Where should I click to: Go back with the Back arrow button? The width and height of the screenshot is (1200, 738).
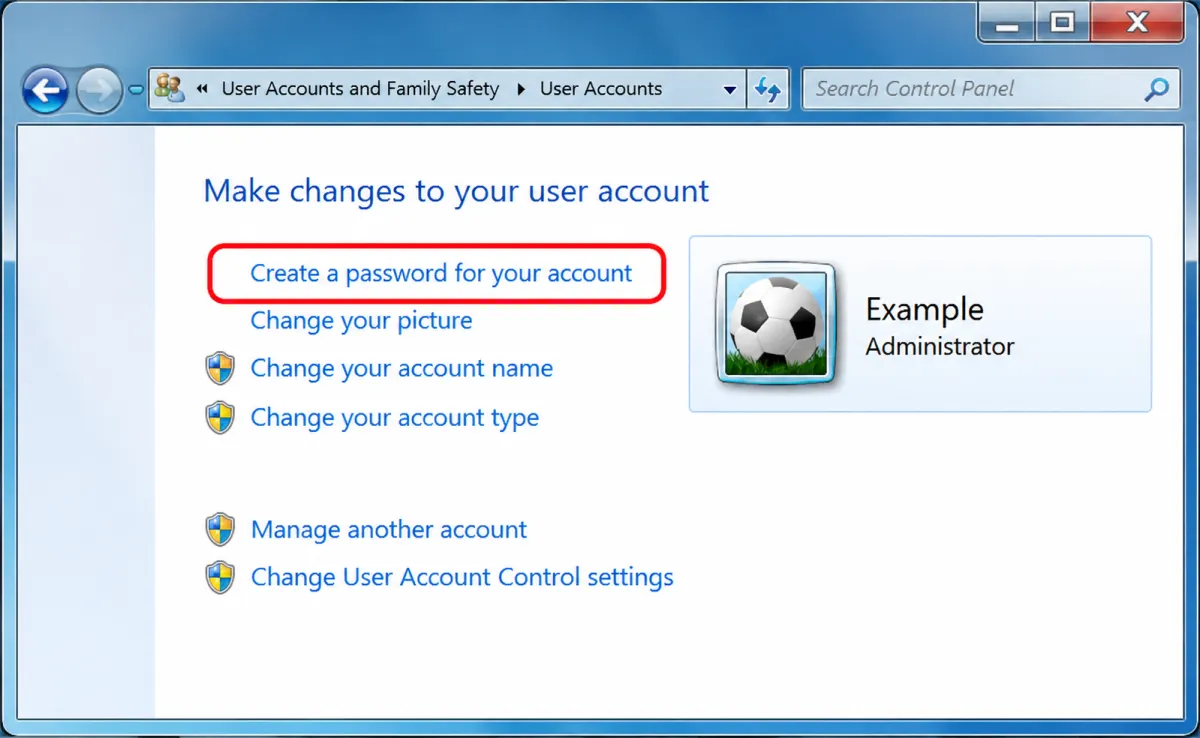46,91
